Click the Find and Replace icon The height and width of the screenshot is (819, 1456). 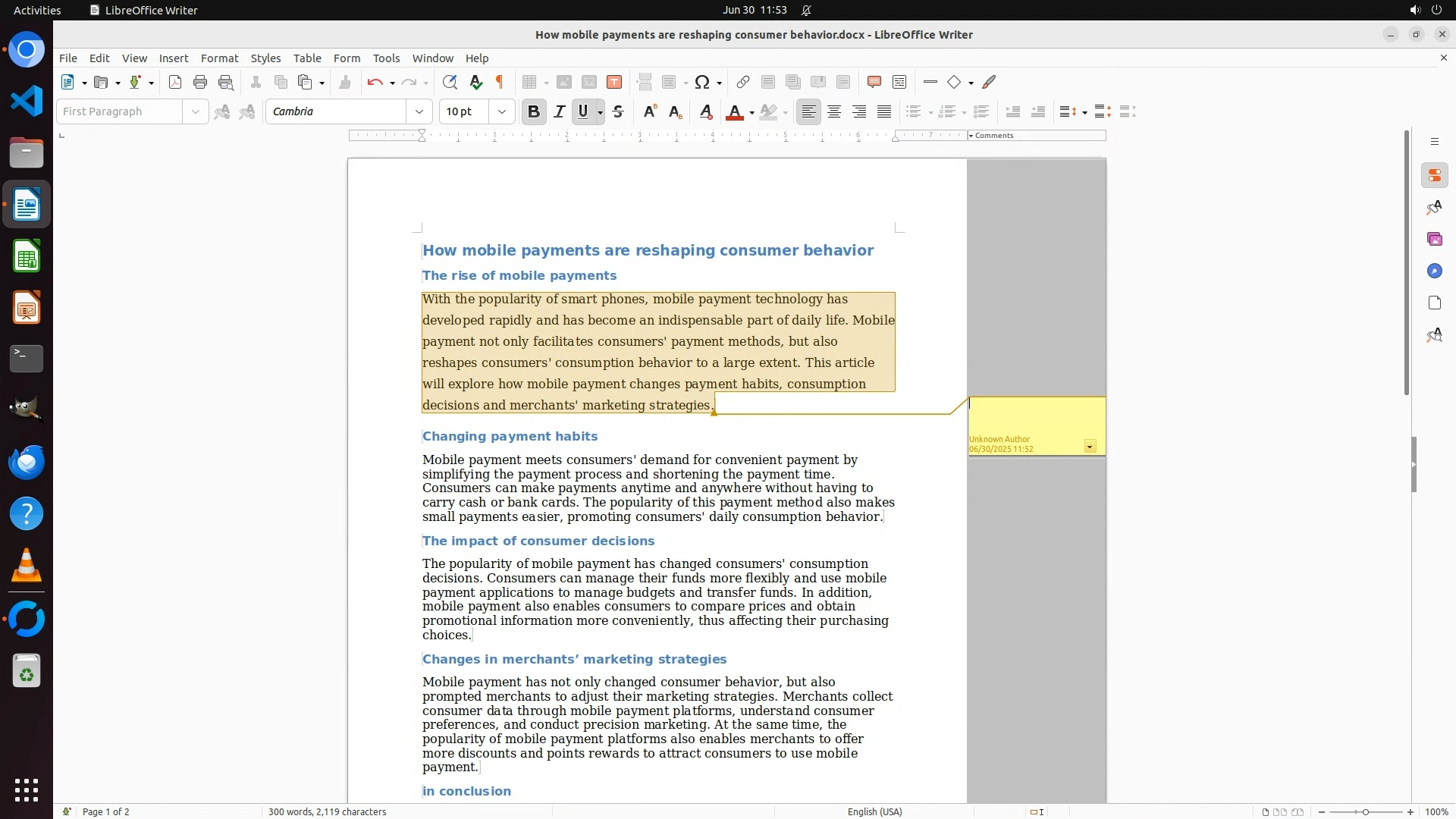tap(450, 83)
